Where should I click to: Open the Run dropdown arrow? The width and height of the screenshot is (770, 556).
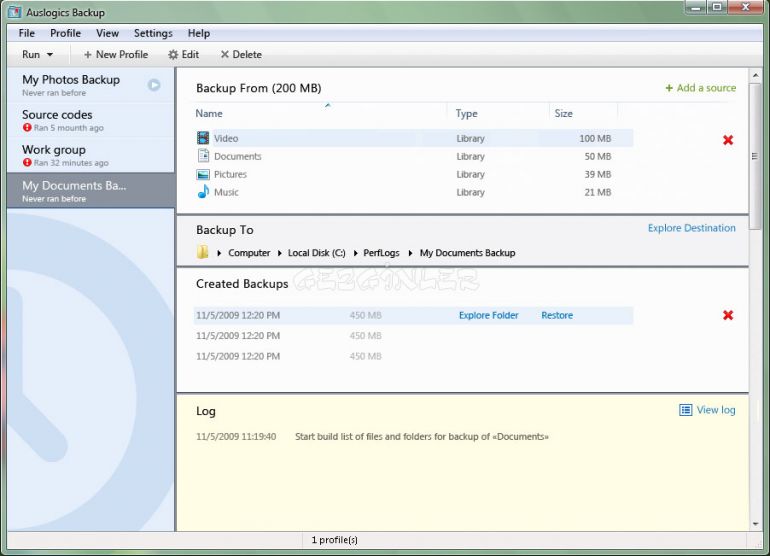tap(50, 55)
